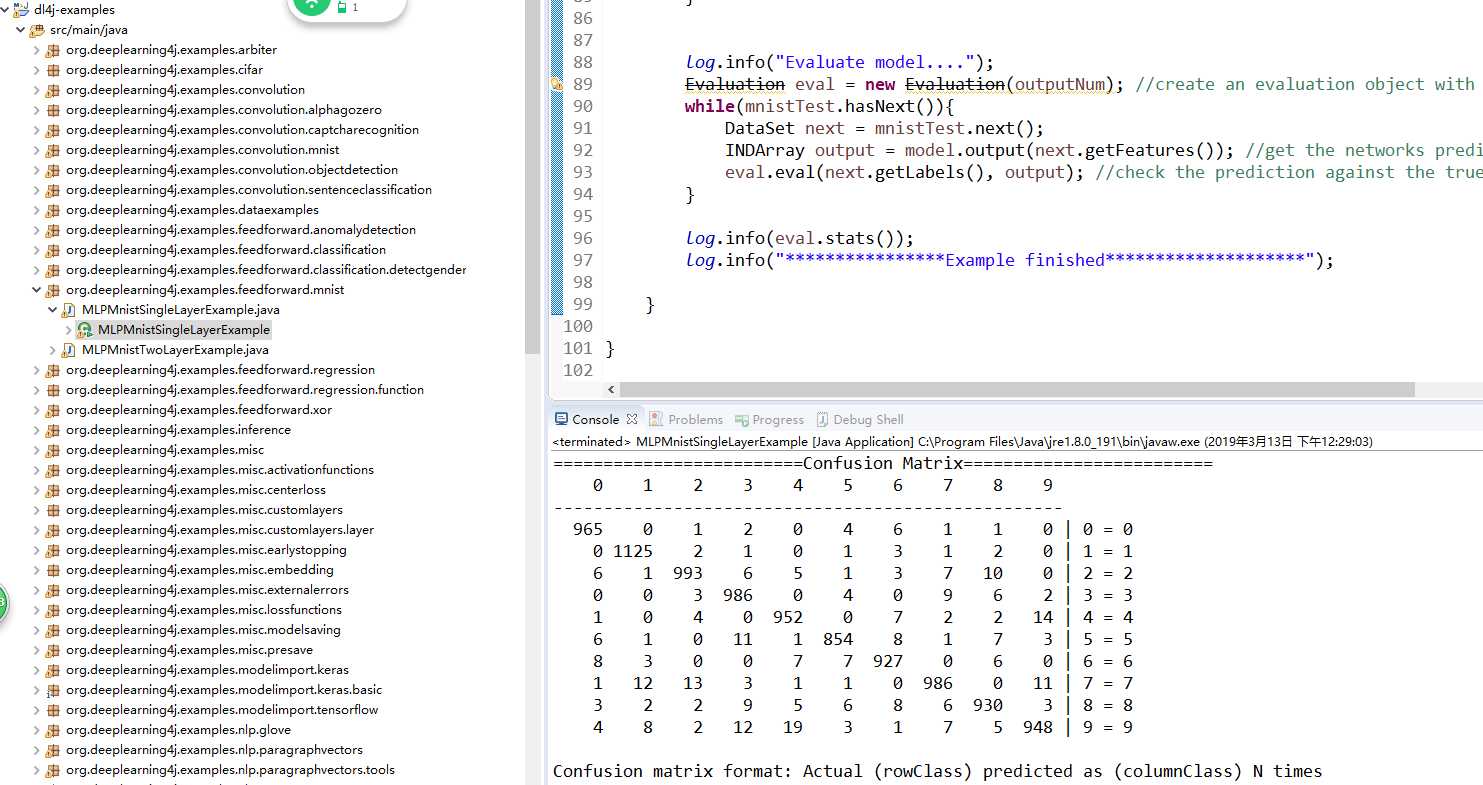Expand the MLPMnistSingleLayerExample class node

click(x=69, y=330)
